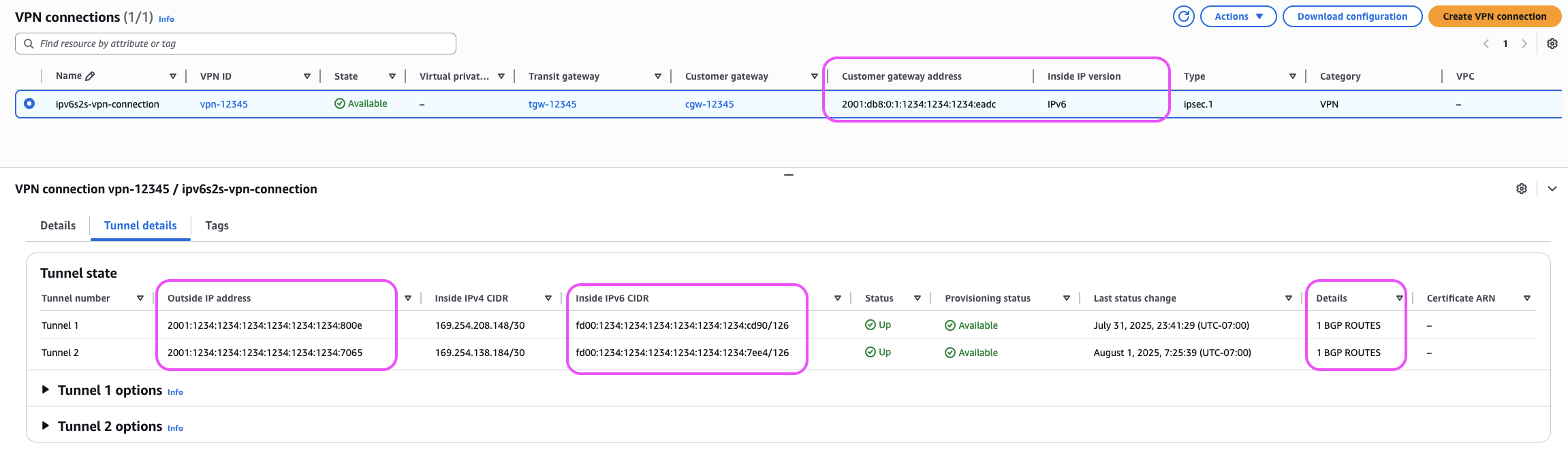Select the ipv6s2s-vpn-connection radio button

(x=29, y=103)
